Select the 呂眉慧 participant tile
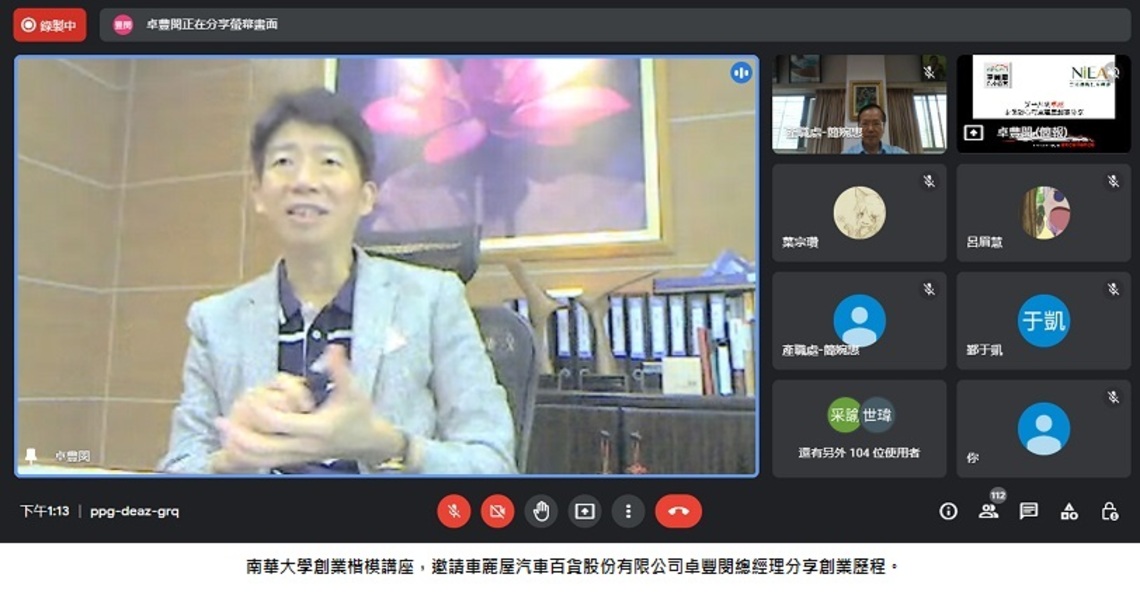This screenshot has width=1140, height=609. [x=1043, y=212]
